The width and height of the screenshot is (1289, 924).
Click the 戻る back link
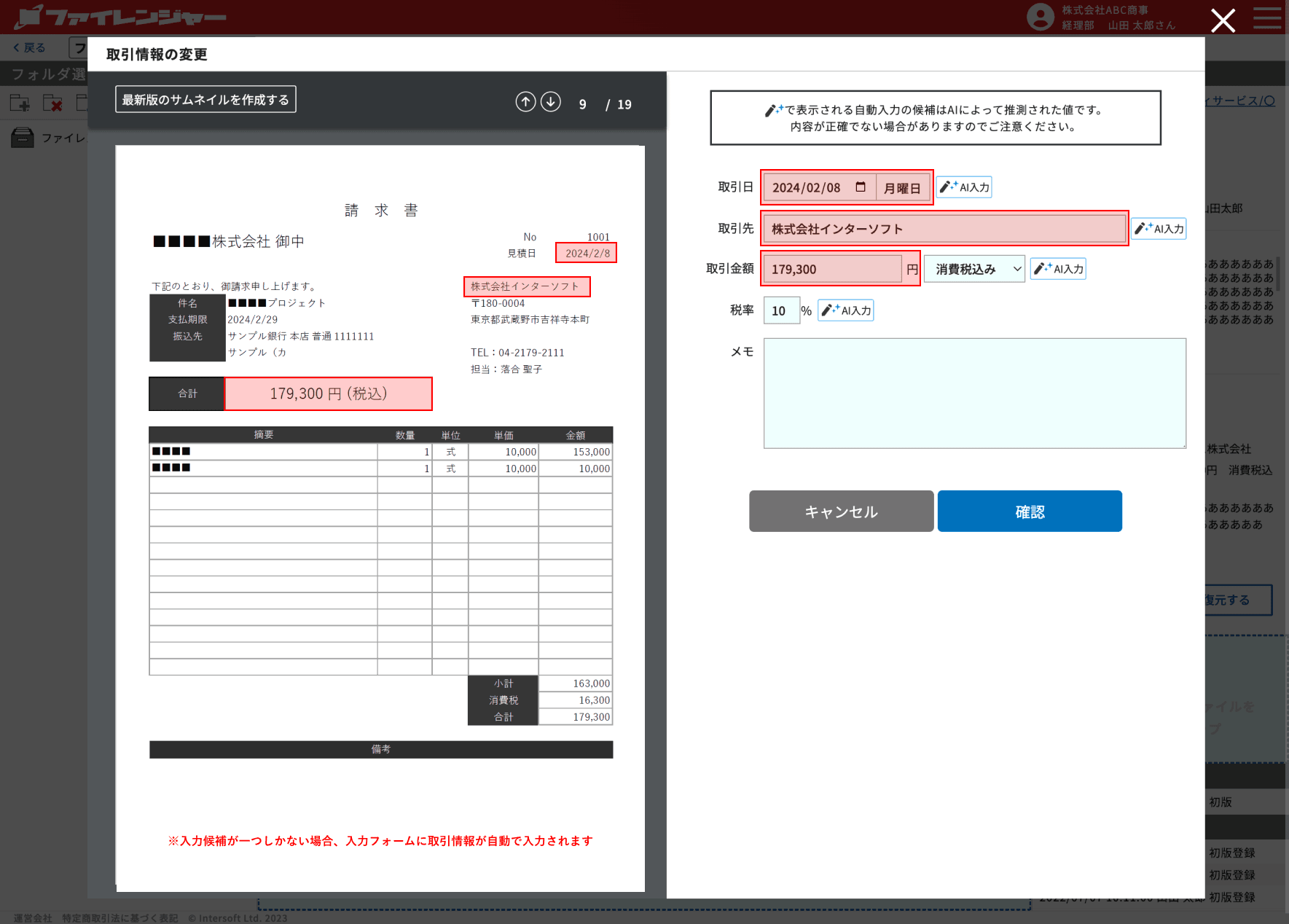(30, 47)
